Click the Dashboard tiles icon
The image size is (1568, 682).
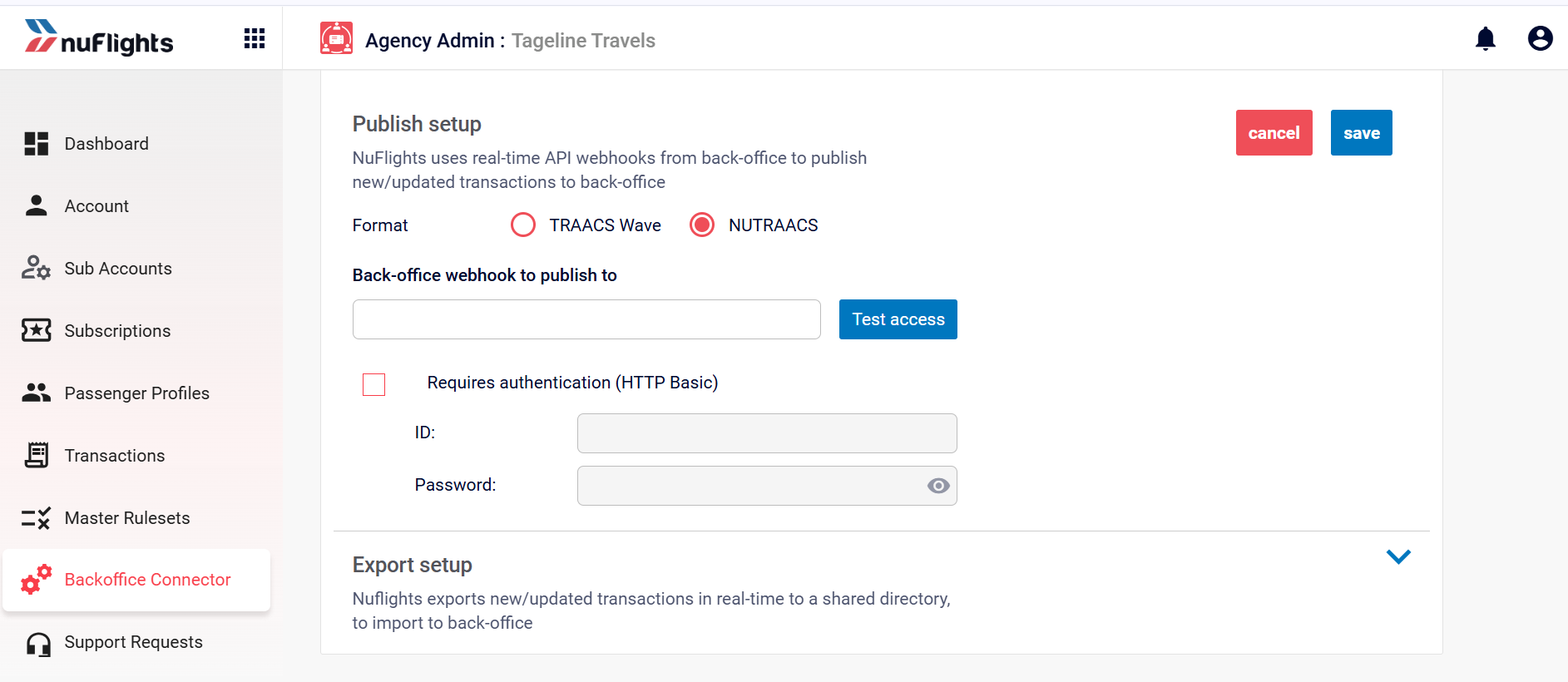pyautogui.click(x=37, y=144)
